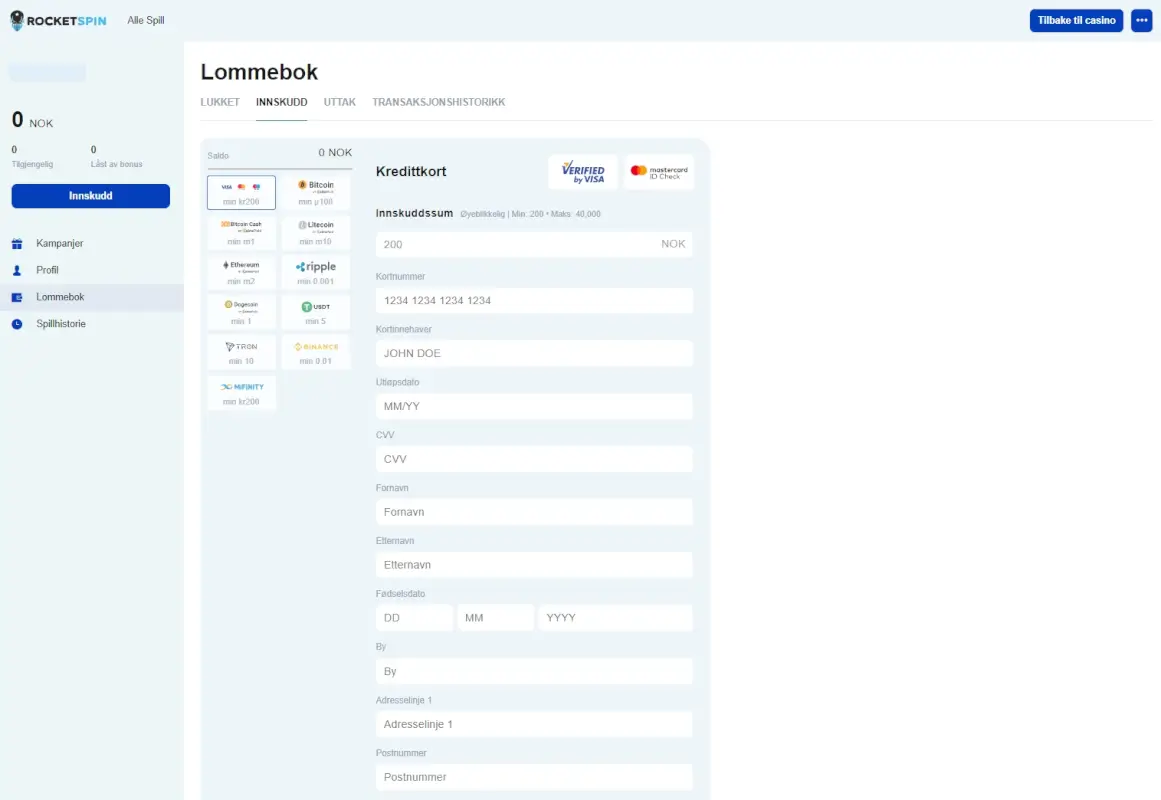
Task: Click the RocketSpin logo
Action: 58,20
